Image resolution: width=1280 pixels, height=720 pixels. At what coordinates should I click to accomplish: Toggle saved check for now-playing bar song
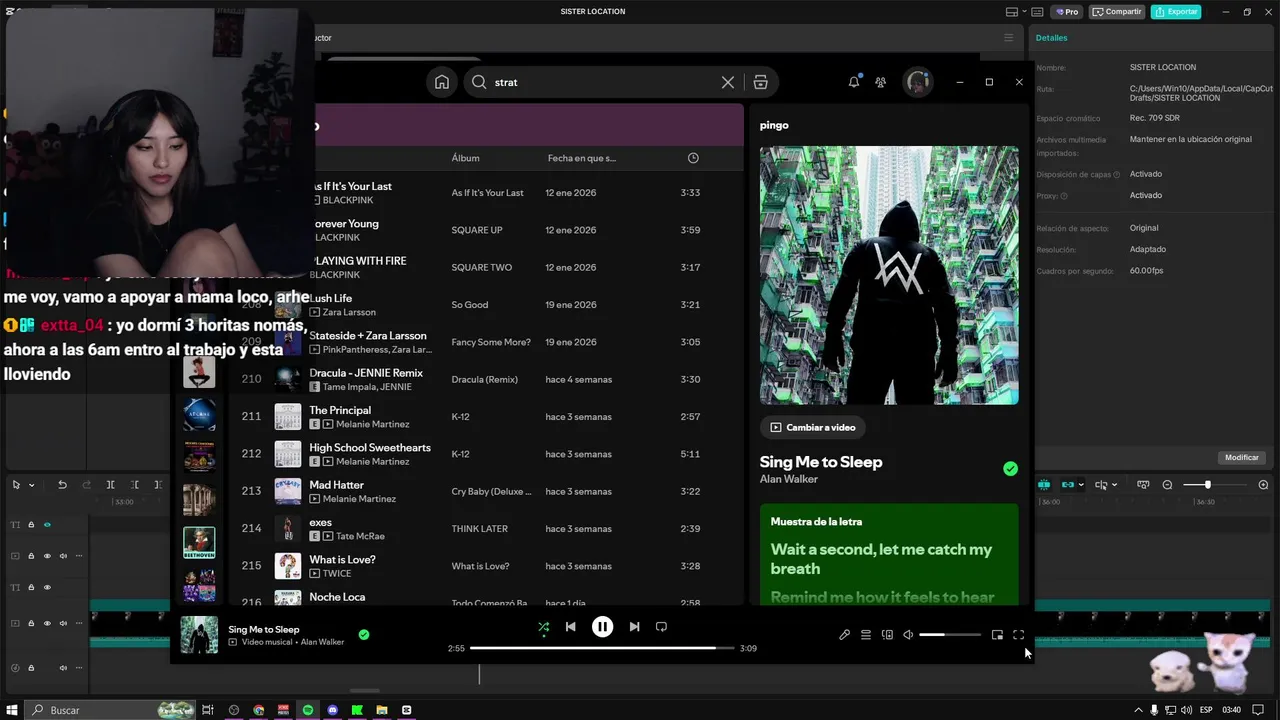click(x=364, y=634)
